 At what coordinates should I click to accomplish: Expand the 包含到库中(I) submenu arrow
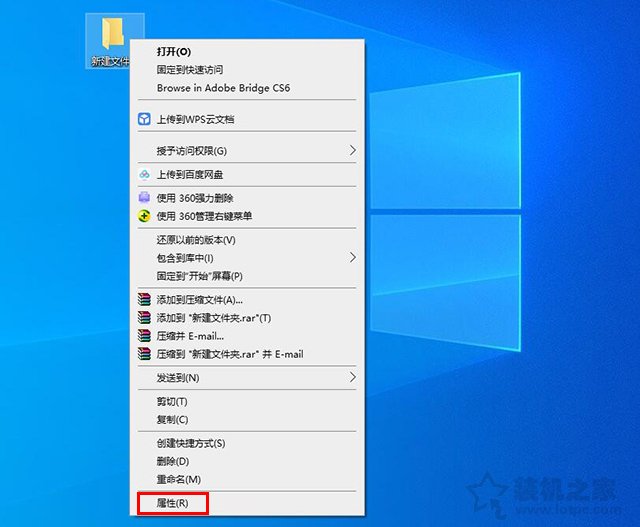[353, 257]
